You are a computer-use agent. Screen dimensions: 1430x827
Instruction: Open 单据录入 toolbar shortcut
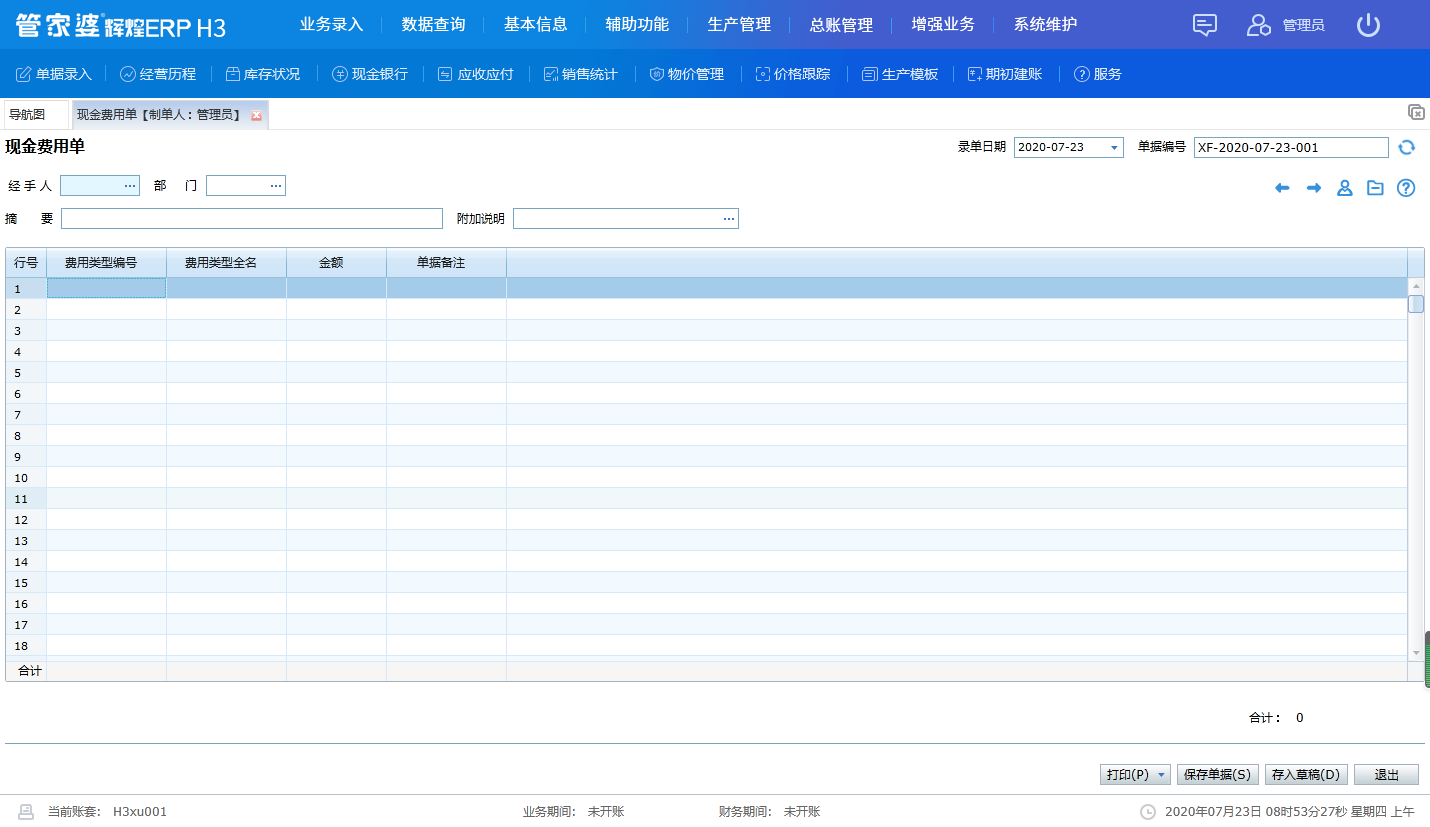point(54,74)
